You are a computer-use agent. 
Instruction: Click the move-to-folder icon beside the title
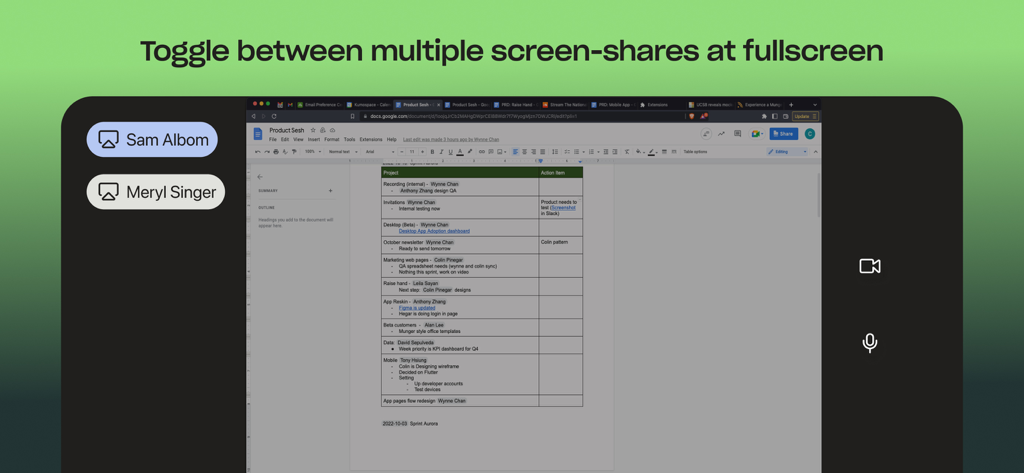pyautogui.click(x=323, y=130)
